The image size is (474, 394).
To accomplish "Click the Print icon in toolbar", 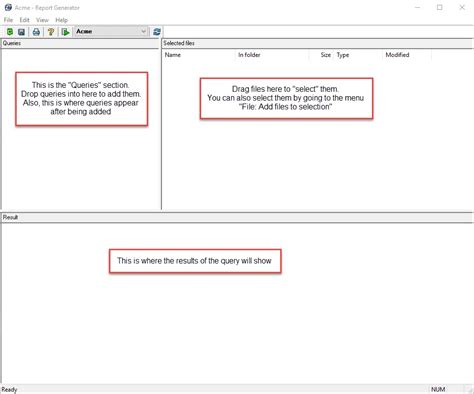I will [x=36, y=32].
